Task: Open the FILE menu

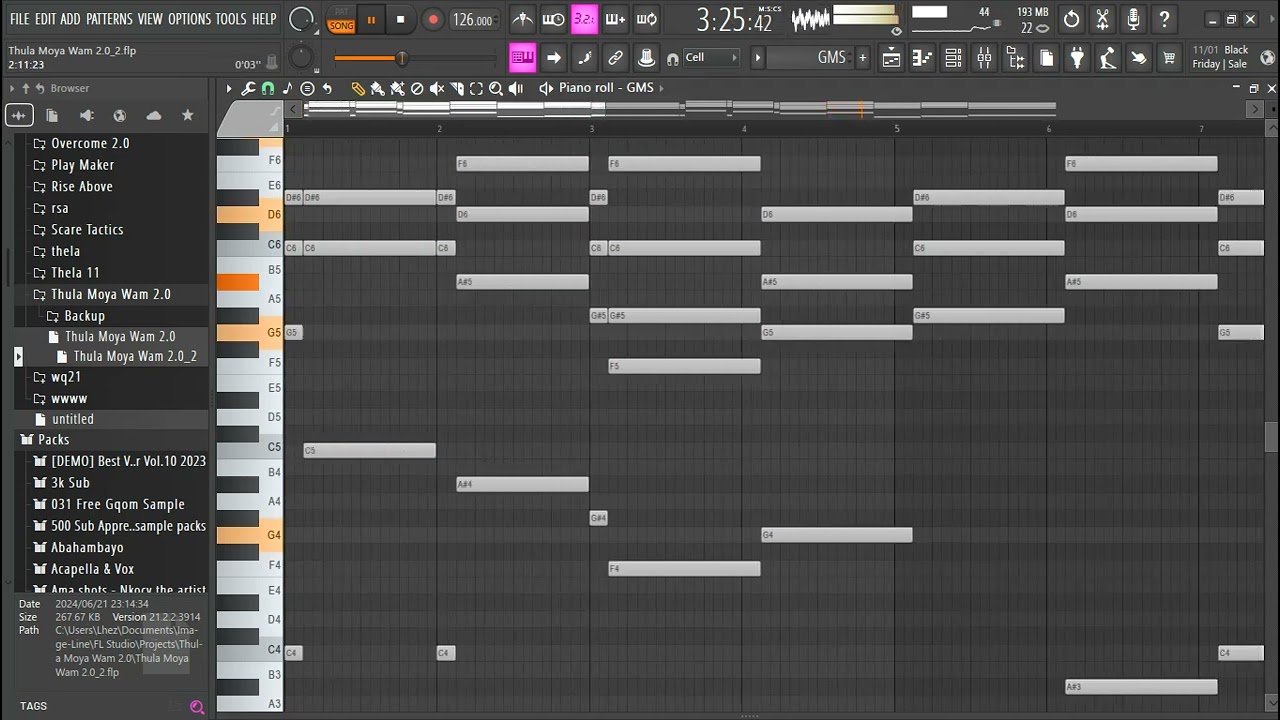Action: pyautogui.click(x=19, y=19)
